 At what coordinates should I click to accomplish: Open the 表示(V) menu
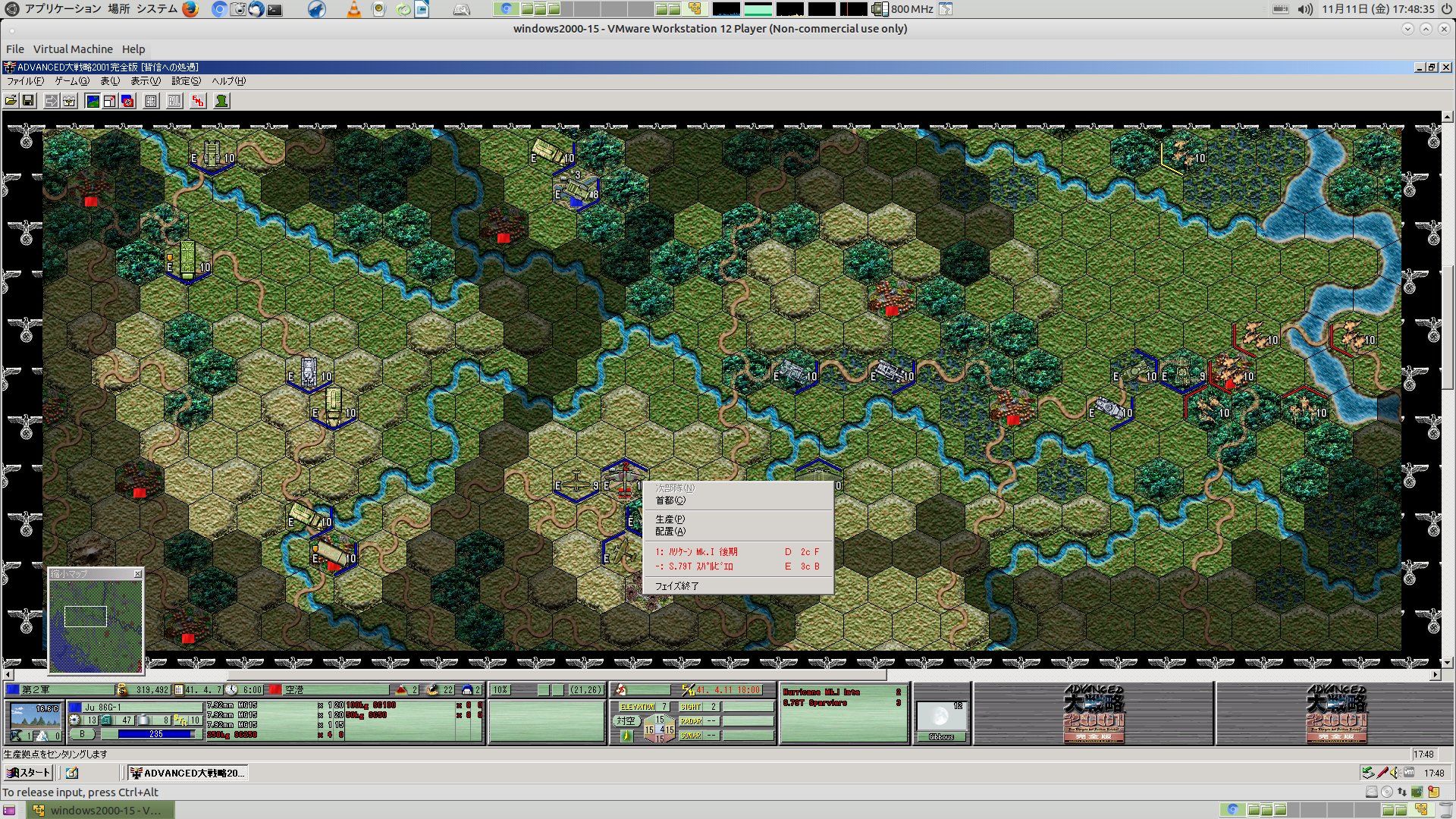pos(146,81)
